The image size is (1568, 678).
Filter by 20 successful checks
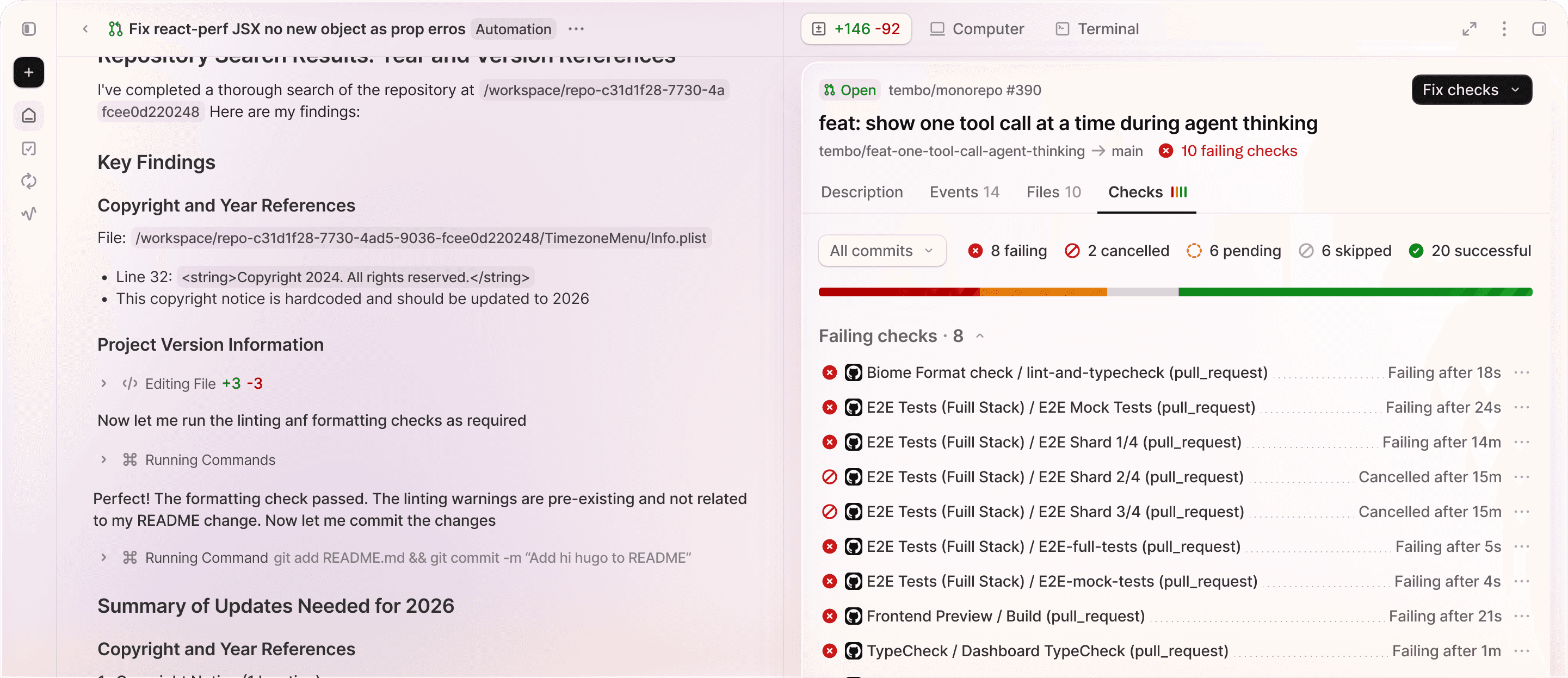pyautogui.click(x=1470, y=251)
